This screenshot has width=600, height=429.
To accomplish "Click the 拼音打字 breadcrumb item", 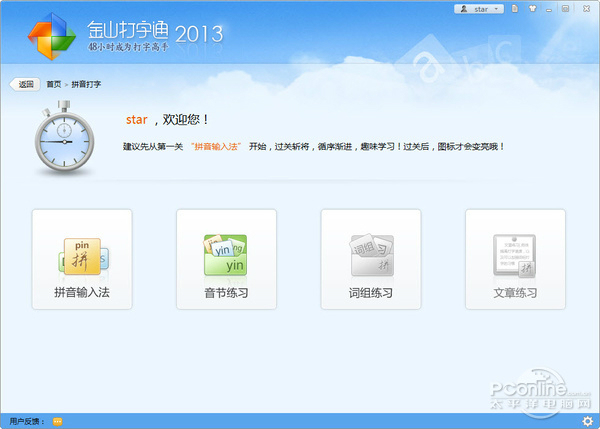I will pos(86,84).
